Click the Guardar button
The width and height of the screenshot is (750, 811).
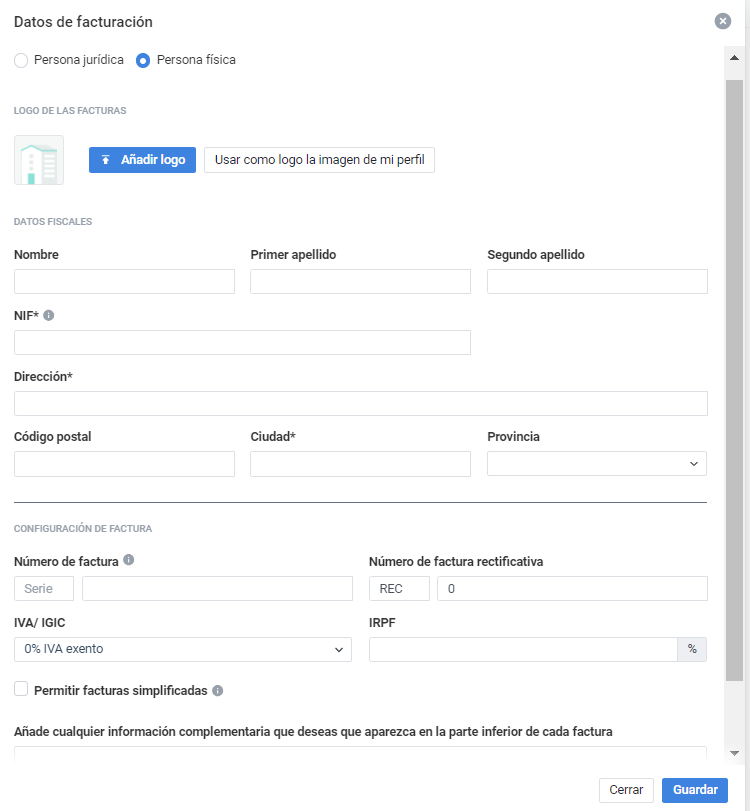[x=694, y=789]
